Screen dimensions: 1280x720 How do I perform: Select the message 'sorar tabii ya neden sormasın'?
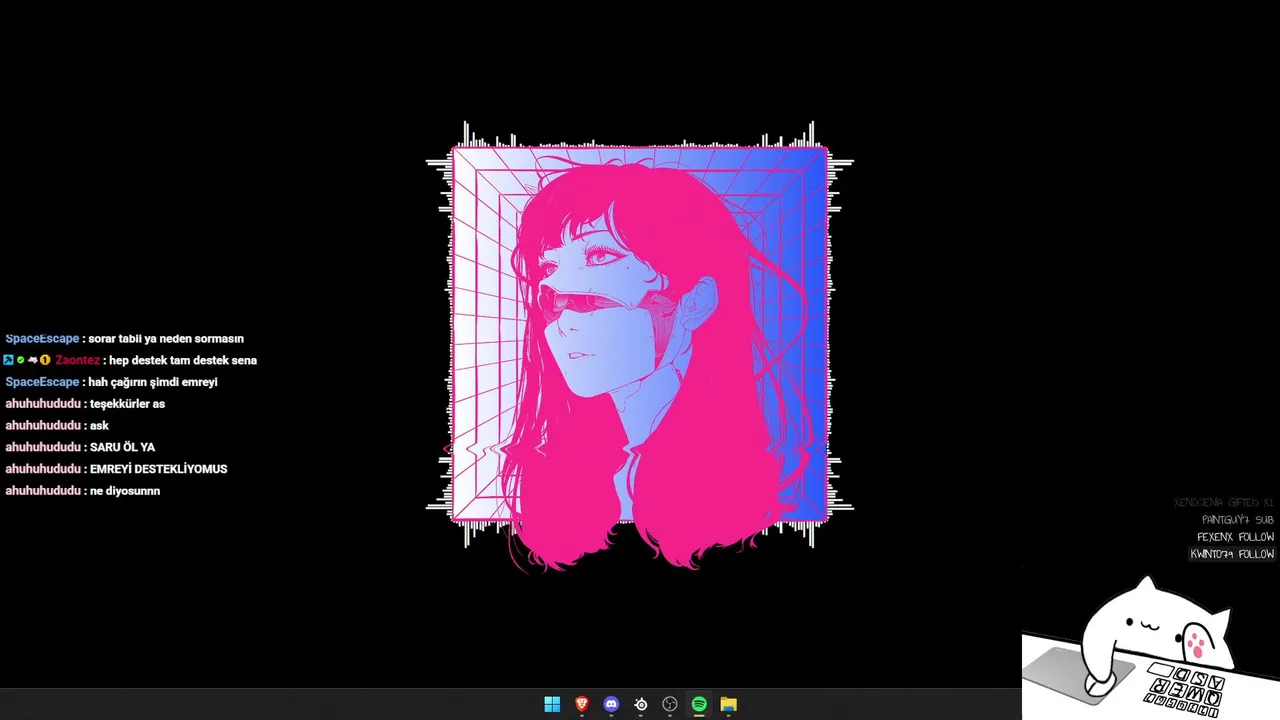click(166, 339)
